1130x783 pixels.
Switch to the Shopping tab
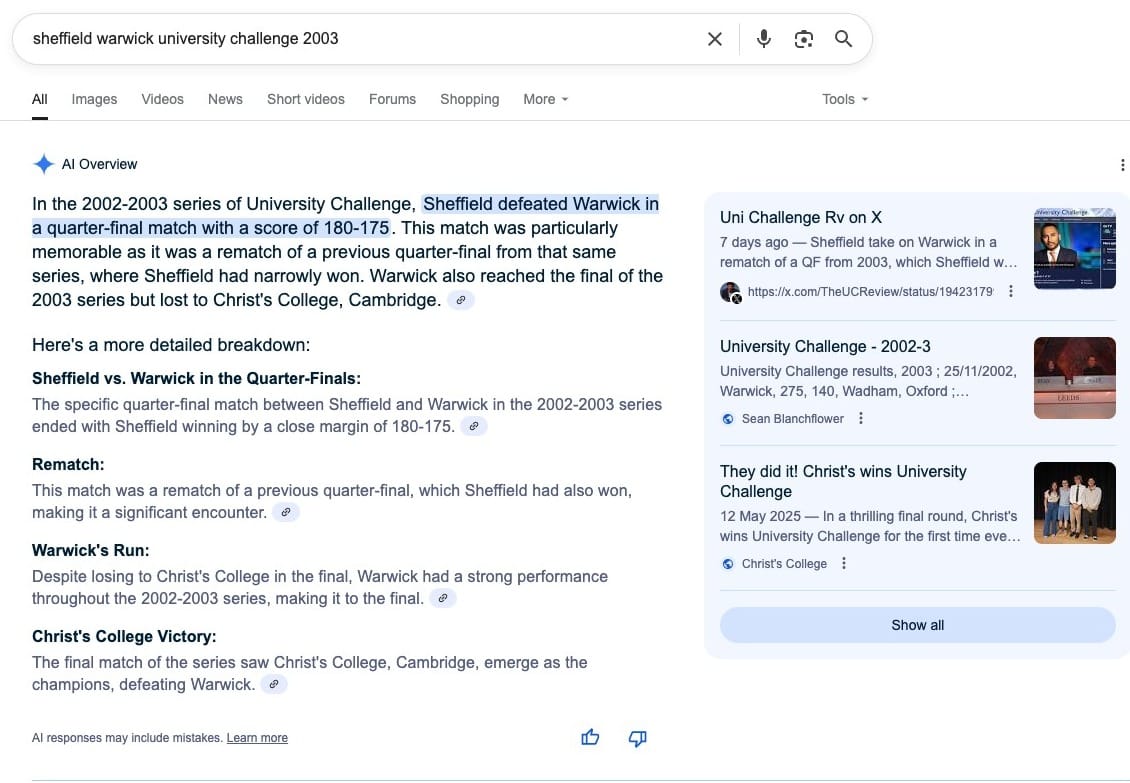click(469, 99)
